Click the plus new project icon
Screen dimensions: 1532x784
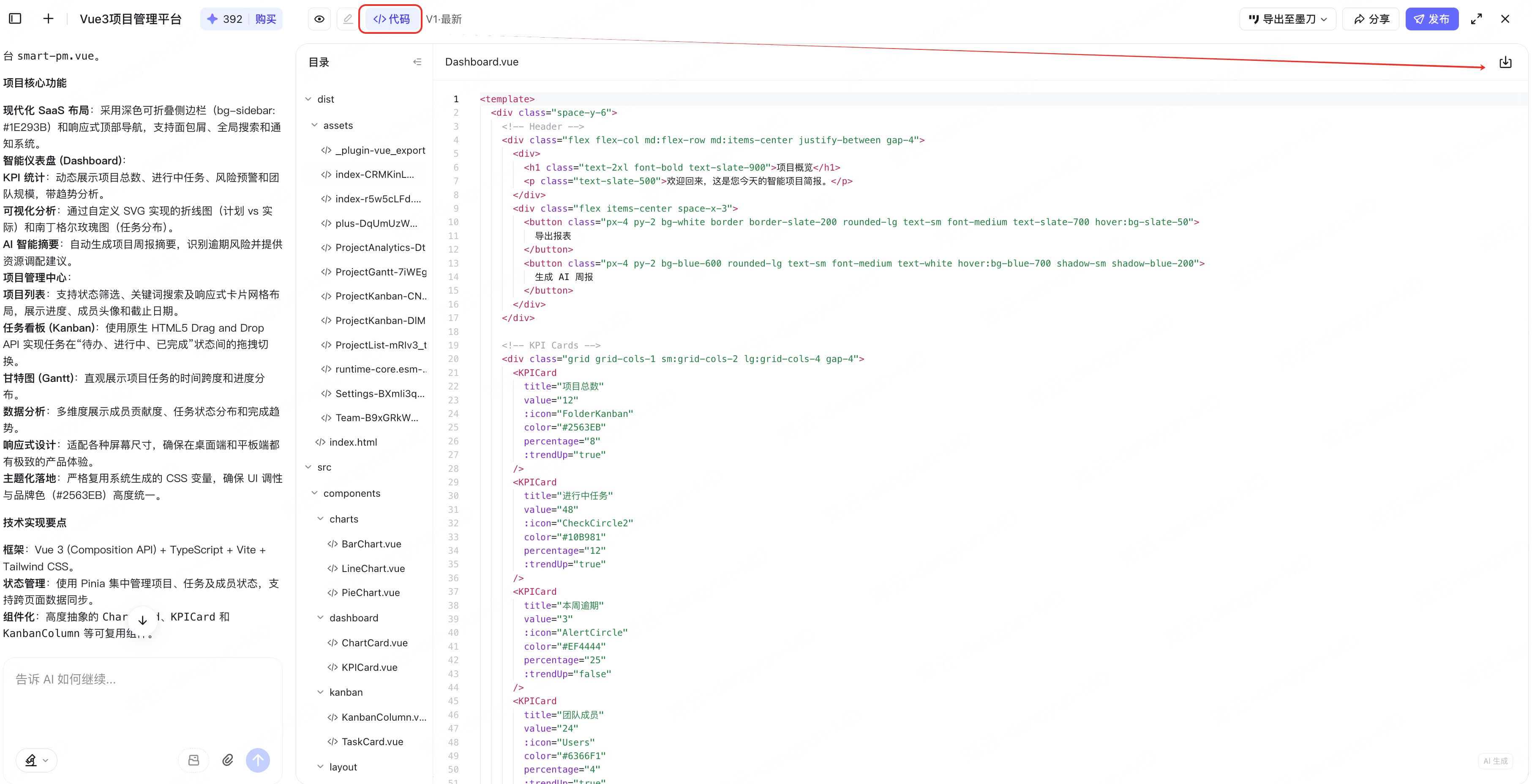pos(48,19)
